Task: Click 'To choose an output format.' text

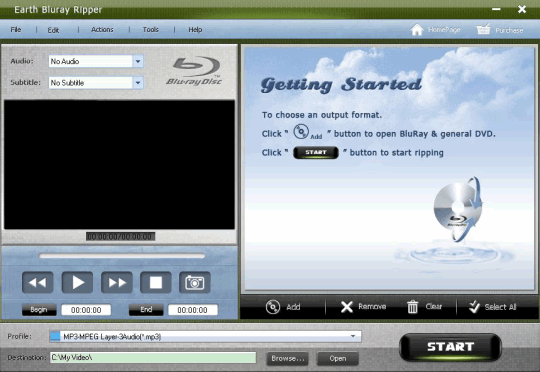Action: pos(322,115)
